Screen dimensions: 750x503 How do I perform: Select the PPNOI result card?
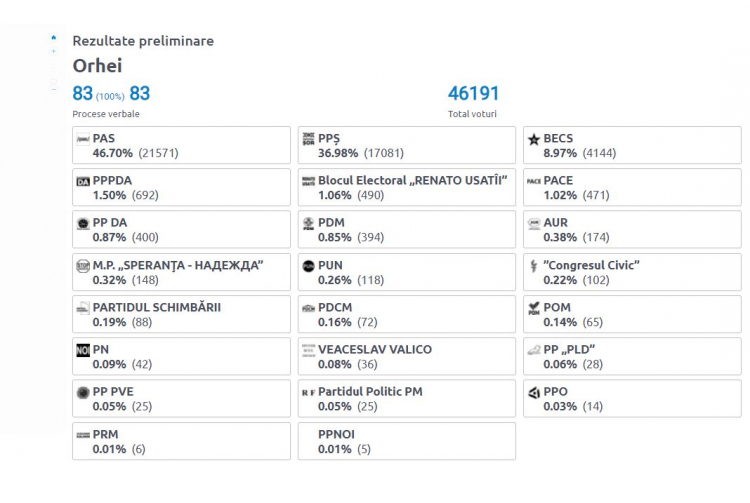pyautogui.click(x=407, y=441)
